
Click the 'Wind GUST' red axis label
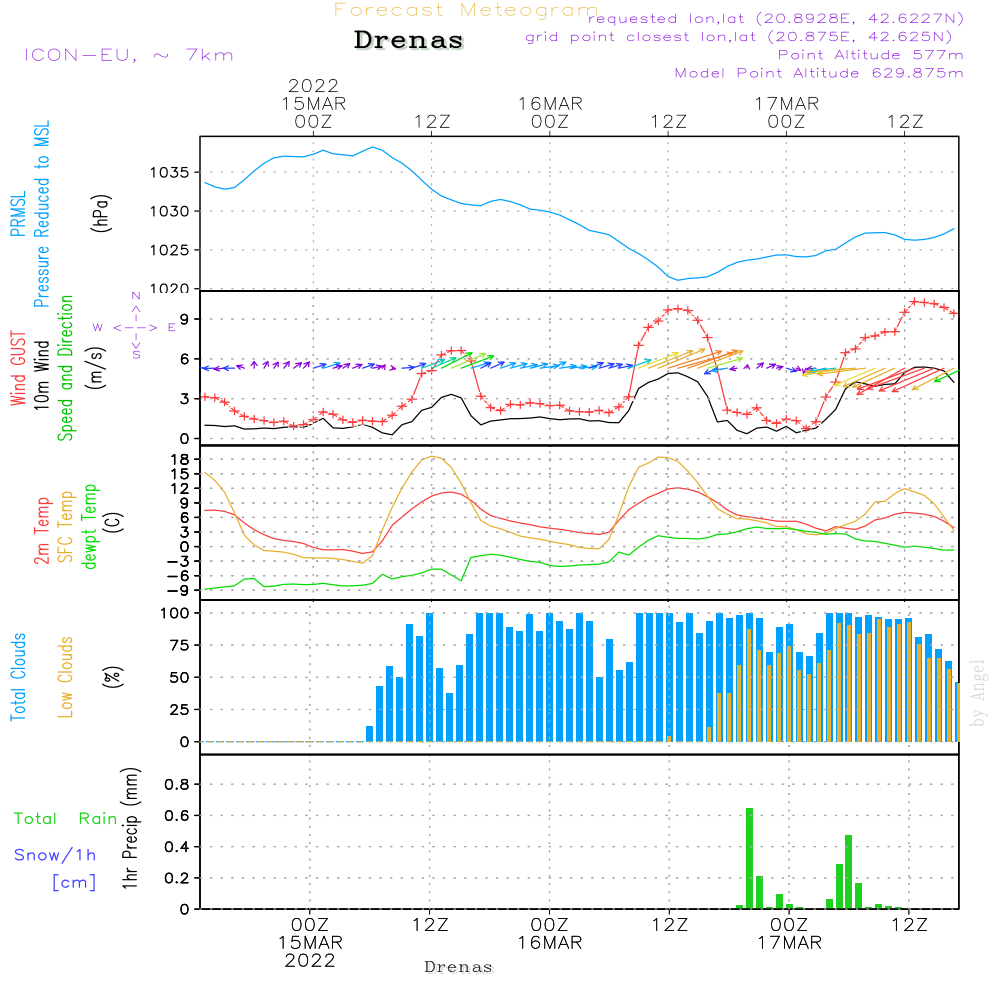[18, 368]
